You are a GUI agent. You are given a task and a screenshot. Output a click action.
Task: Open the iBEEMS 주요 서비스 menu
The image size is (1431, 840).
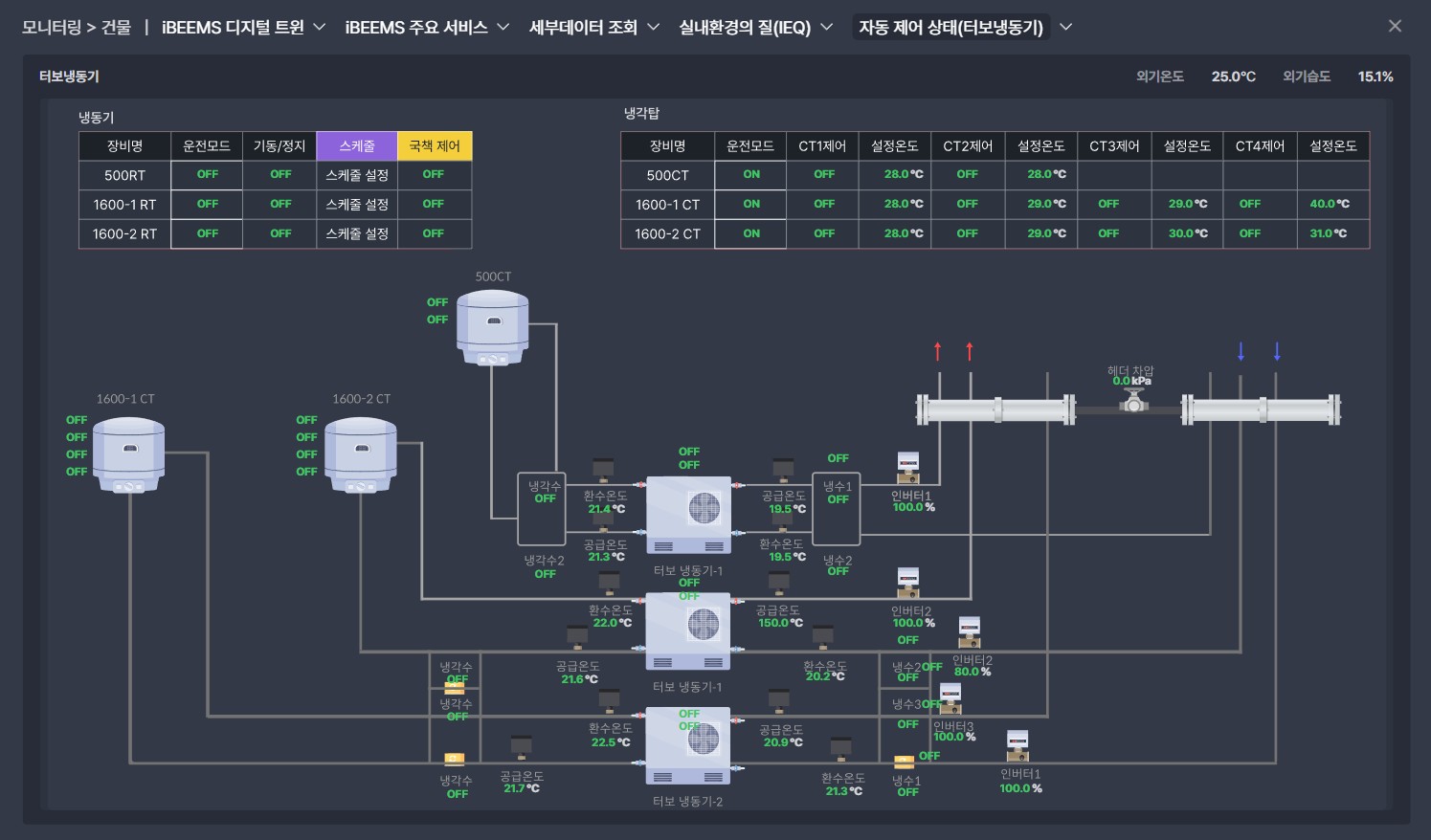[x=426, y=28]
